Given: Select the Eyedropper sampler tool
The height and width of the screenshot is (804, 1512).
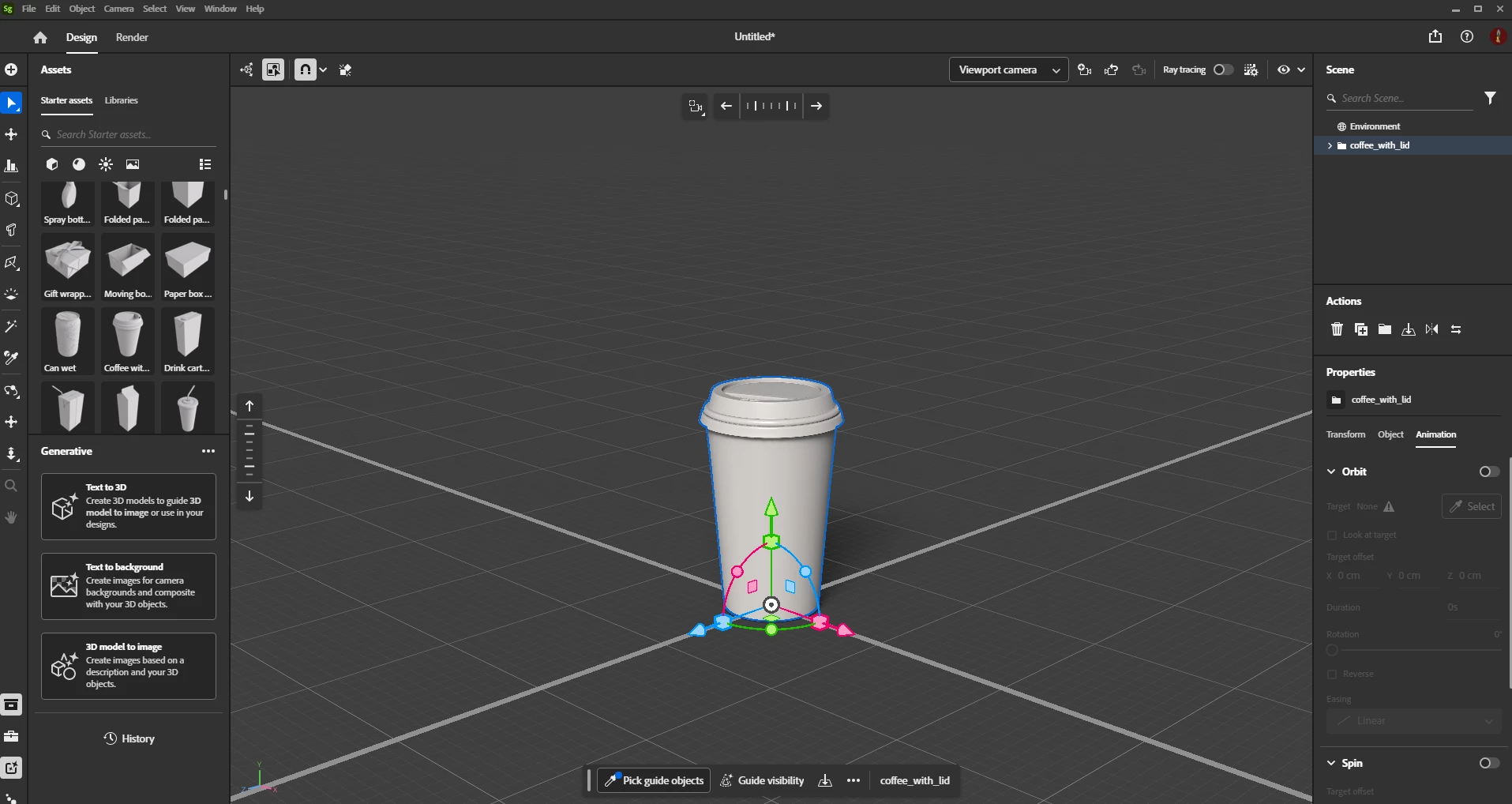Looking at the screenshot, I should (11, 358).
